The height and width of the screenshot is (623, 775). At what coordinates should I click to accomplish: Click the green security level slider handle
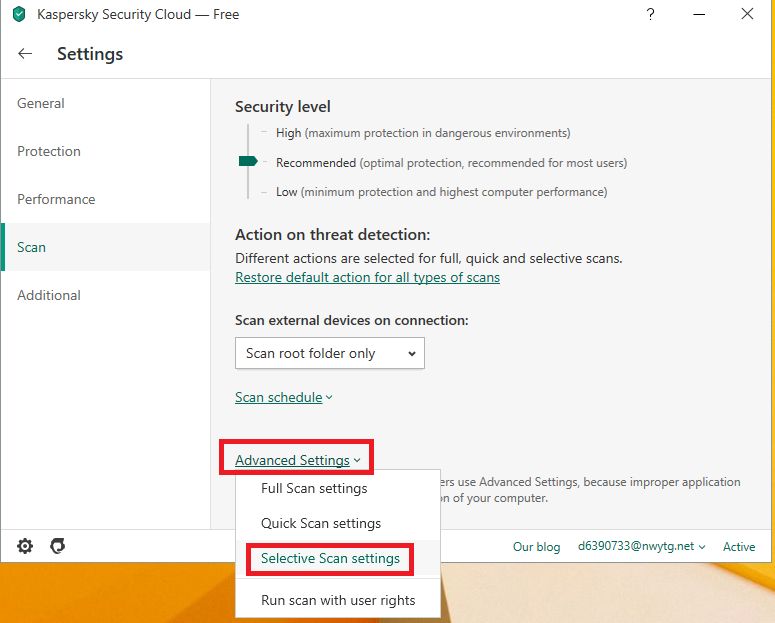coord(248,161)
